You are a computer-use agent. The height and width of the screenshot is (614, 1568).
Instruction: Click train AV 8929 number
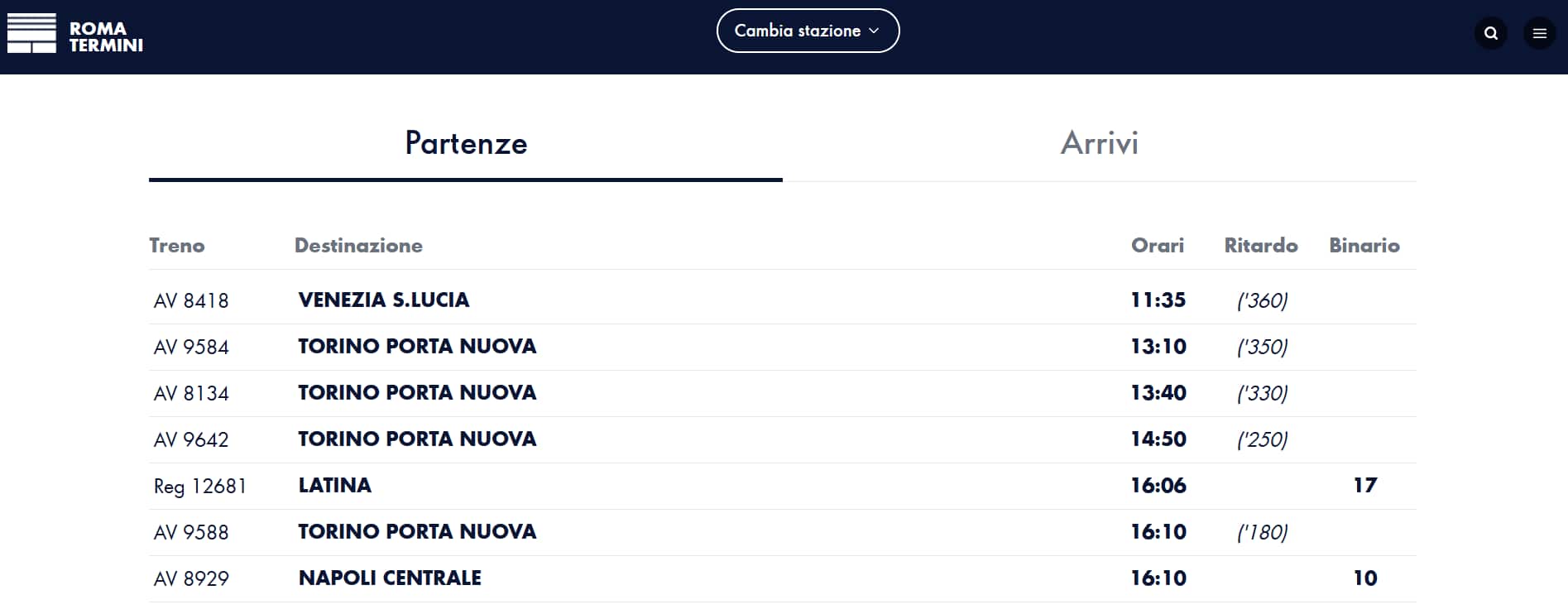tap(191, 578)
